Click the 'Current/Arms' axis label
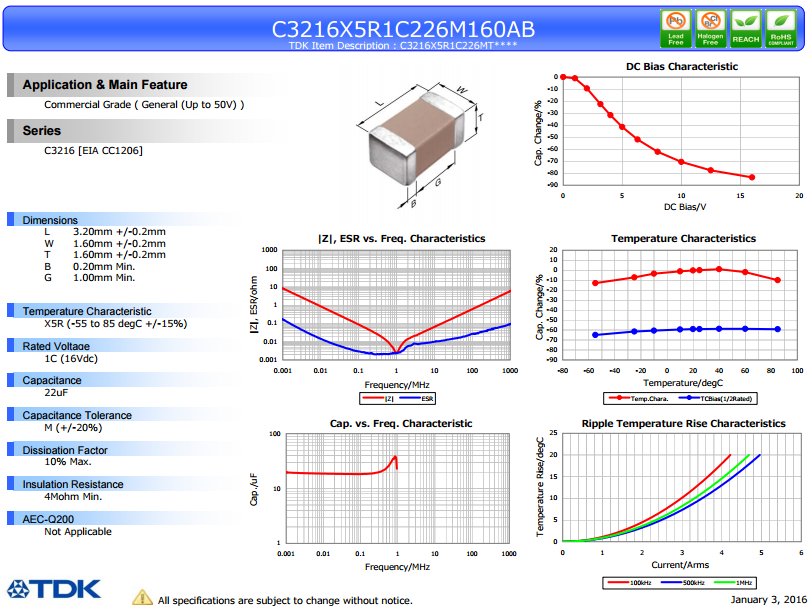The width and height of the screenshot is (810, 608). point(680,565)
